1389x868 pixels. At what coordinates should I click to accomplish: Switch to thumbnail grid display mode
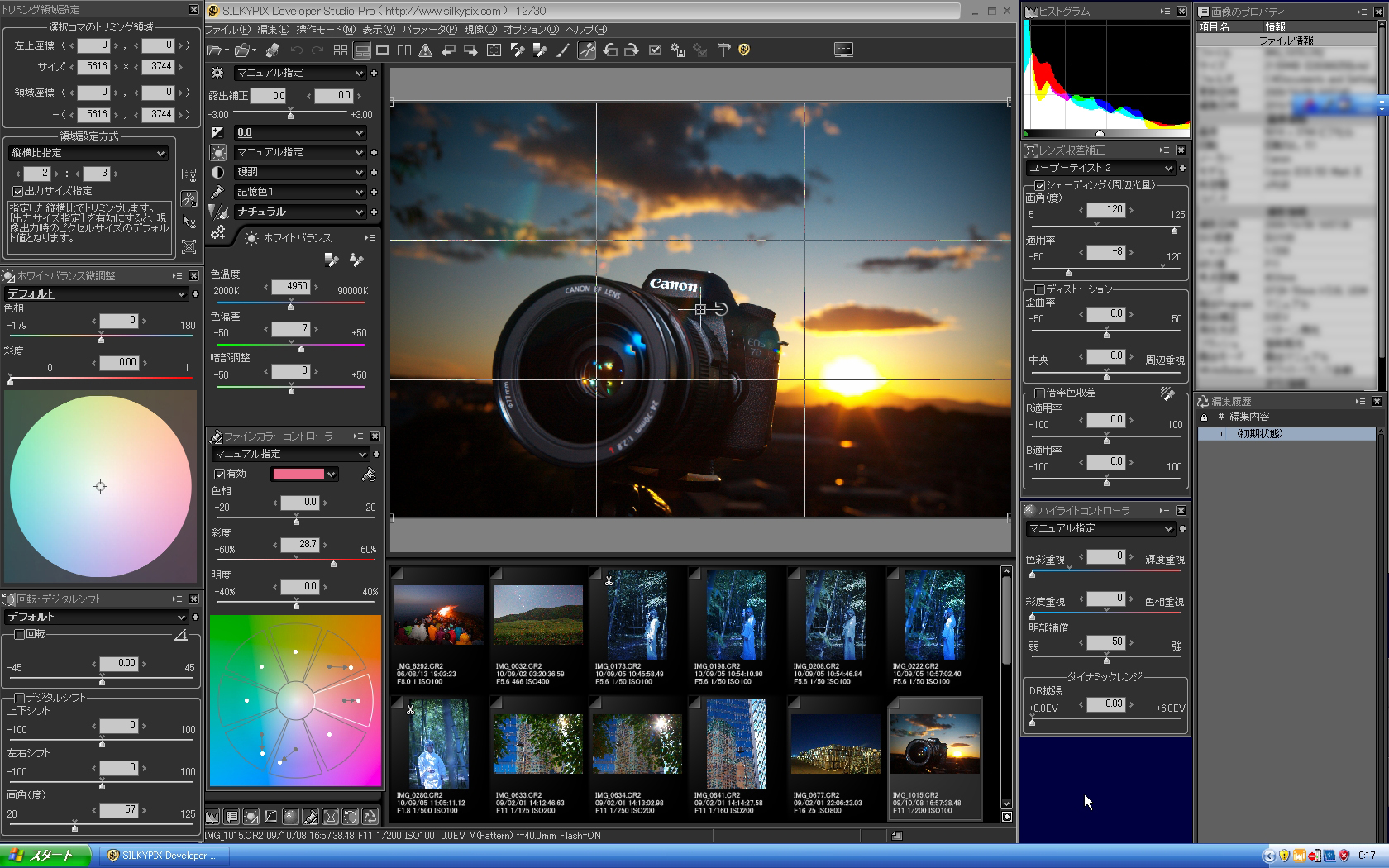point(341,50)
